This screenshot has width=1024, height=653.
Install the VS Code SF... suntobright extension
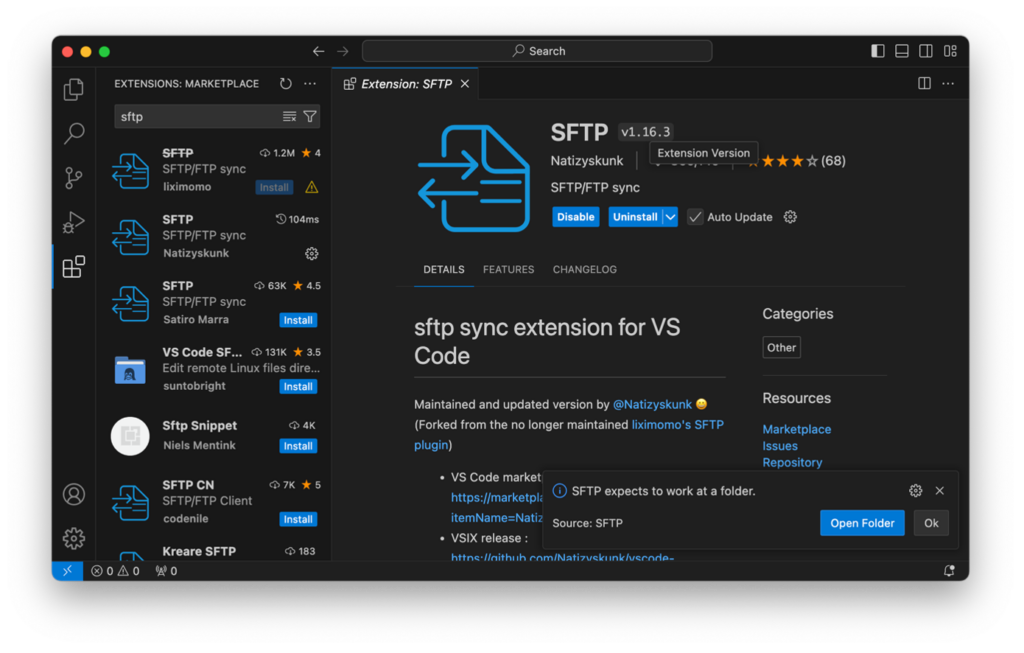click(x=298, y=387)
